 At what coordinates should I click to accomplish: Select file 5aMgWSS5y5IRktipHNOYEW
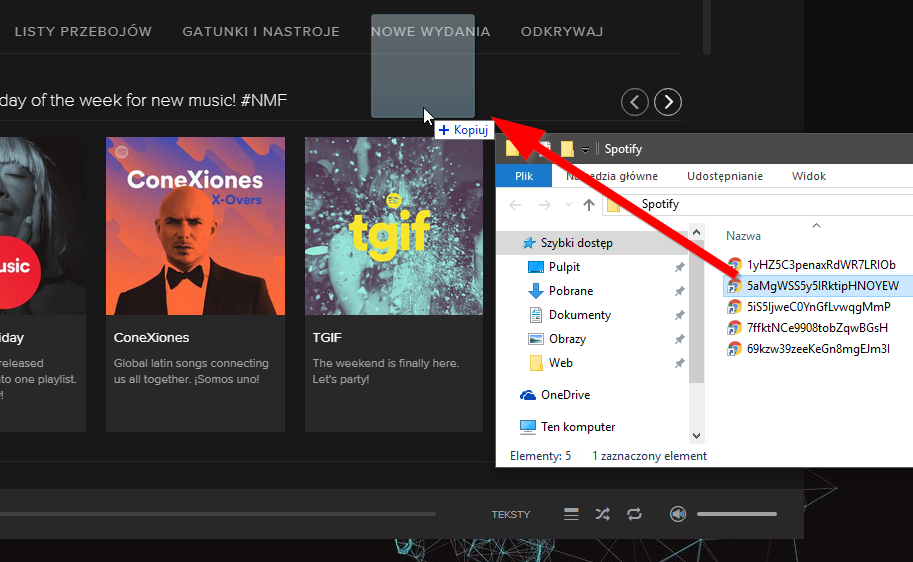[x=823, y=286]
